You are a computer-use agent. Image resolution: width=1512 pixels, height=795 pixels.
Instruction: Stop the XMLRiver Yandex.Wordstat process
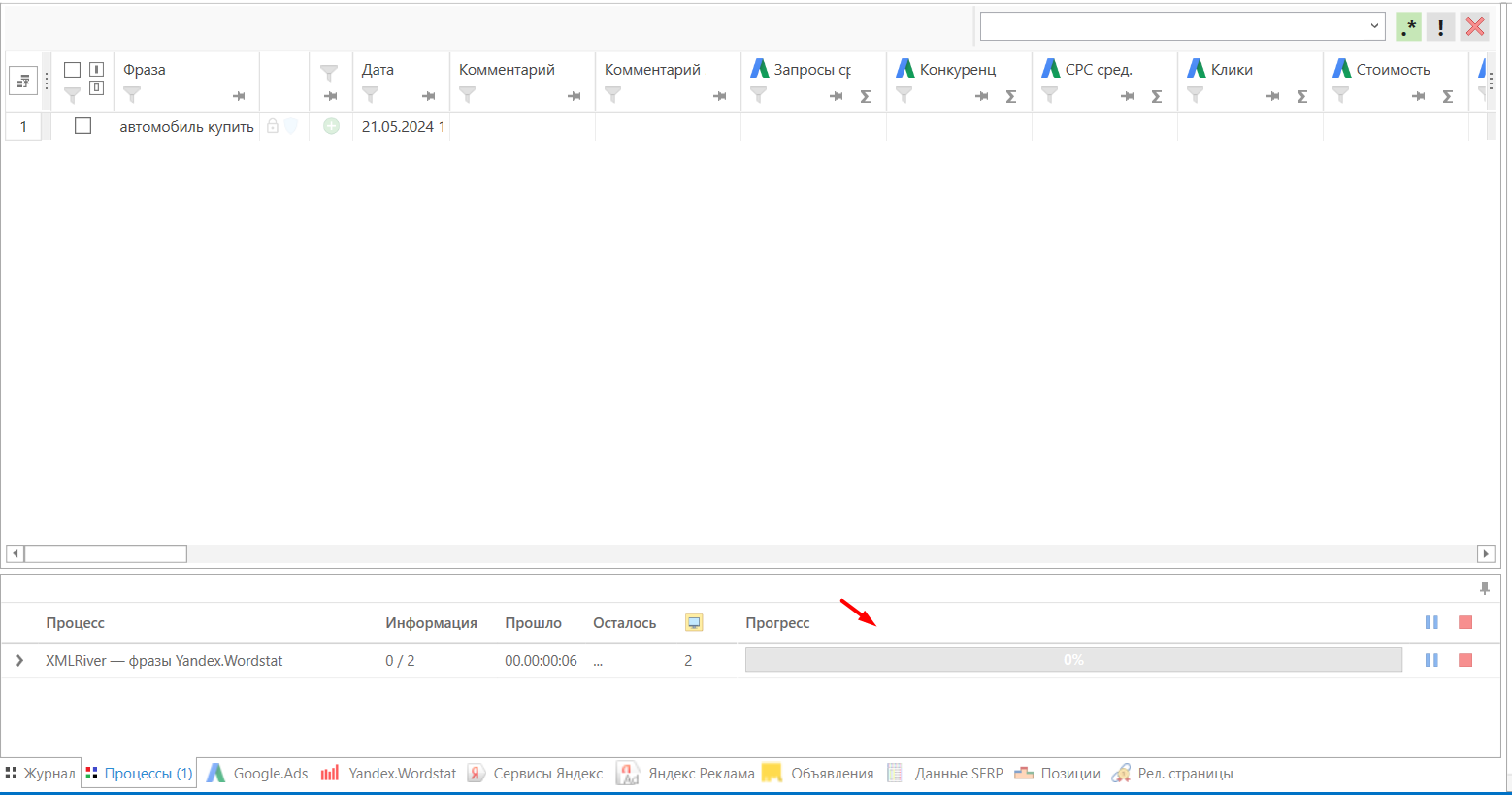pos(1465,660)
